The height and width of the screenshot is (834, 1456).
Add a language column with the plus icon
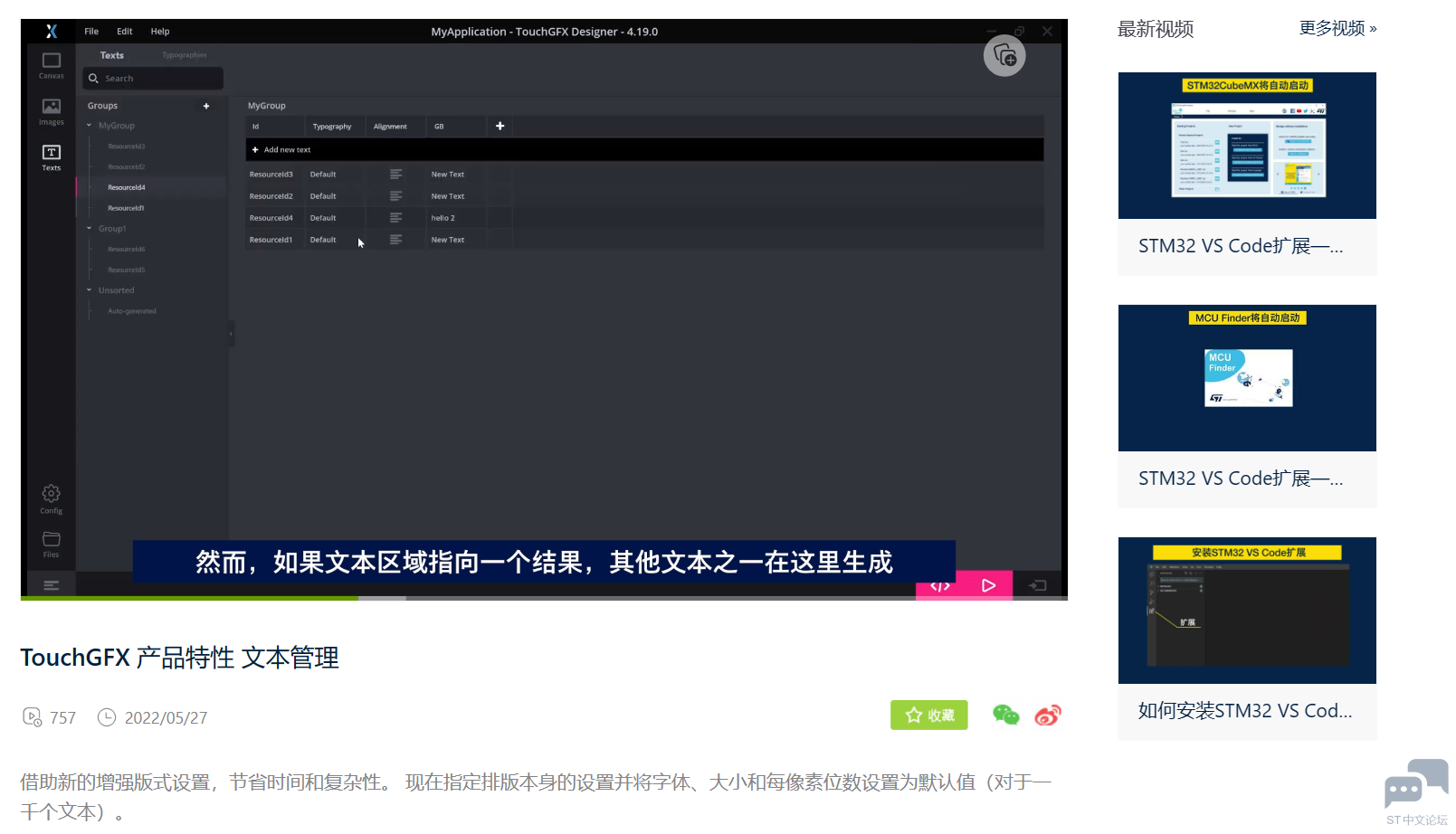tap(500, 126)
